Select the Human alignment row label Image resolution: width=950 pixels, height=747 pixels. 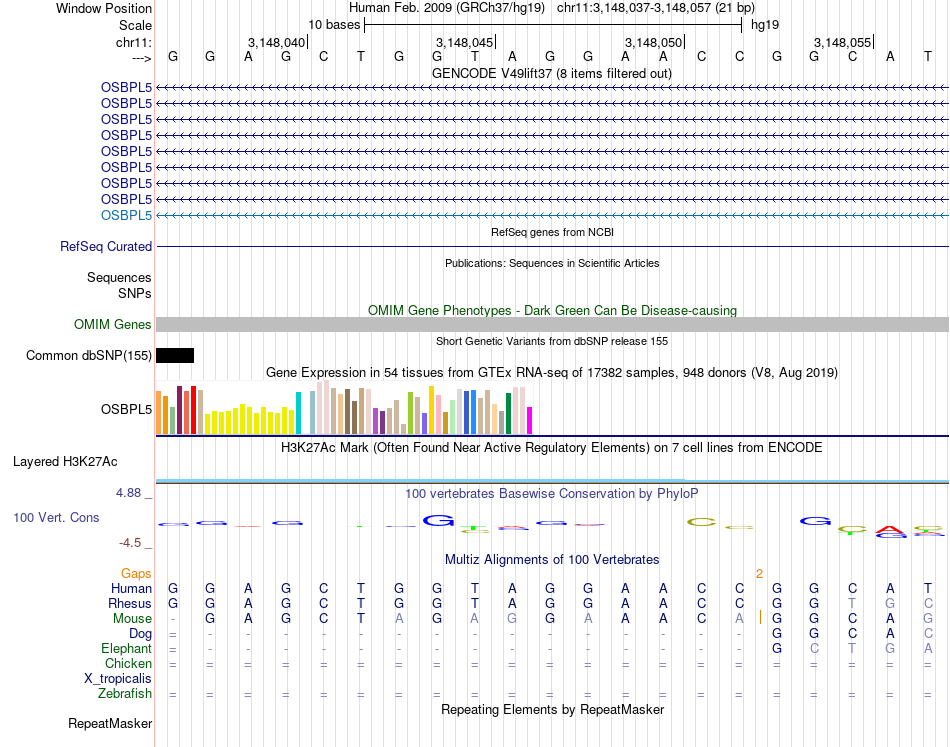pyautogui.click(x=131, y=588)
